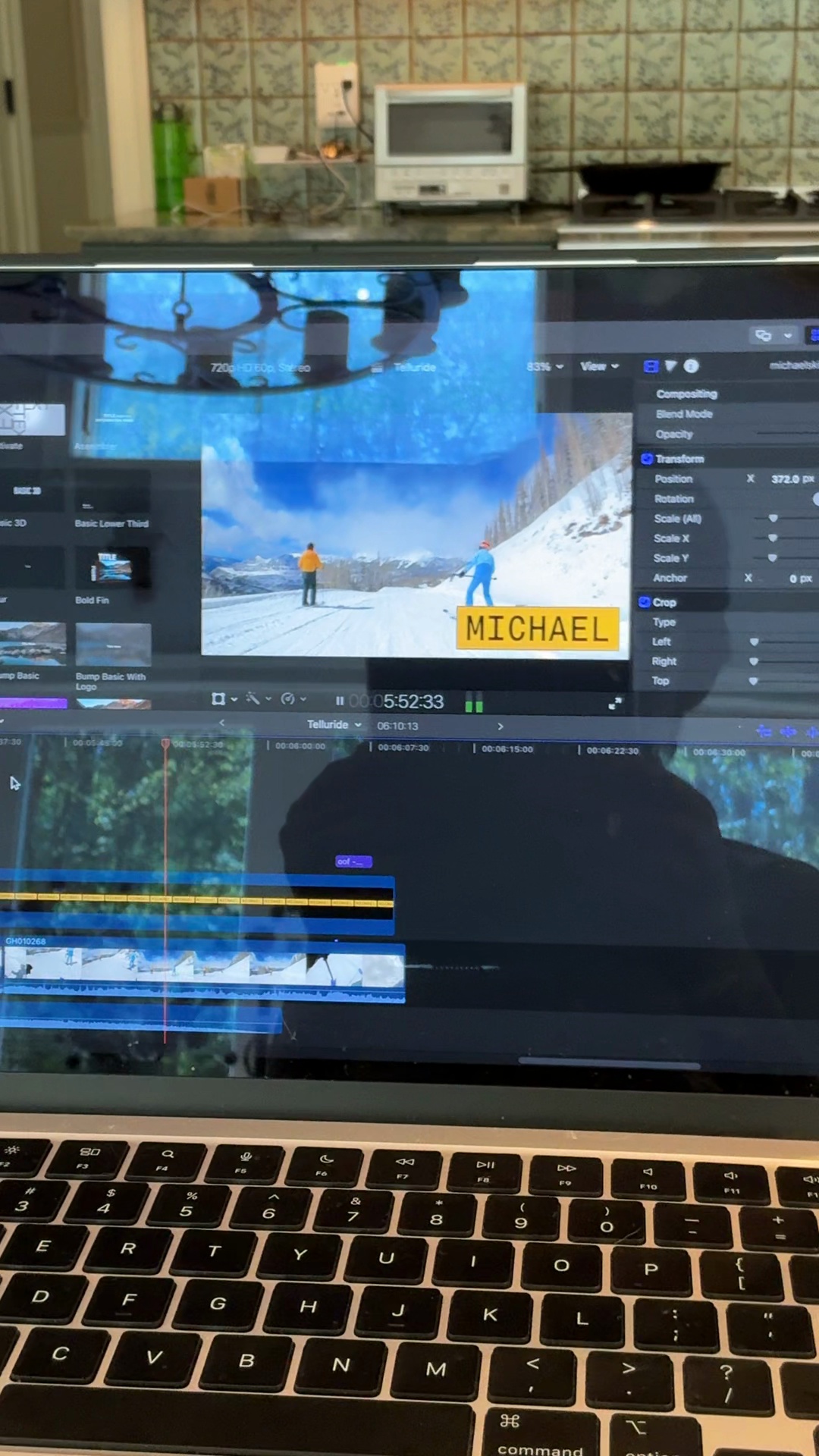The width and height of the screenshot is (819, 1456).
Task: Click the 720p HD 60p, Stereo format text
Action: coord(260,368)
